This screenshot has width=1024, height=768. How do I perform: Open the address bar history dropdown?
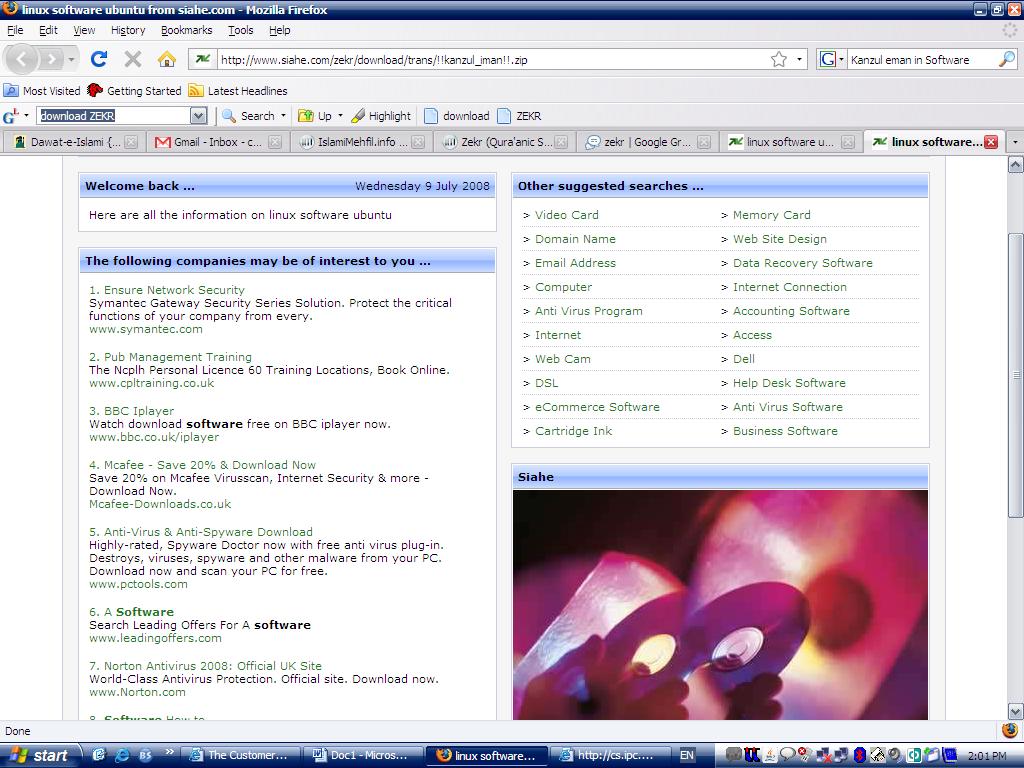[799, 59]
